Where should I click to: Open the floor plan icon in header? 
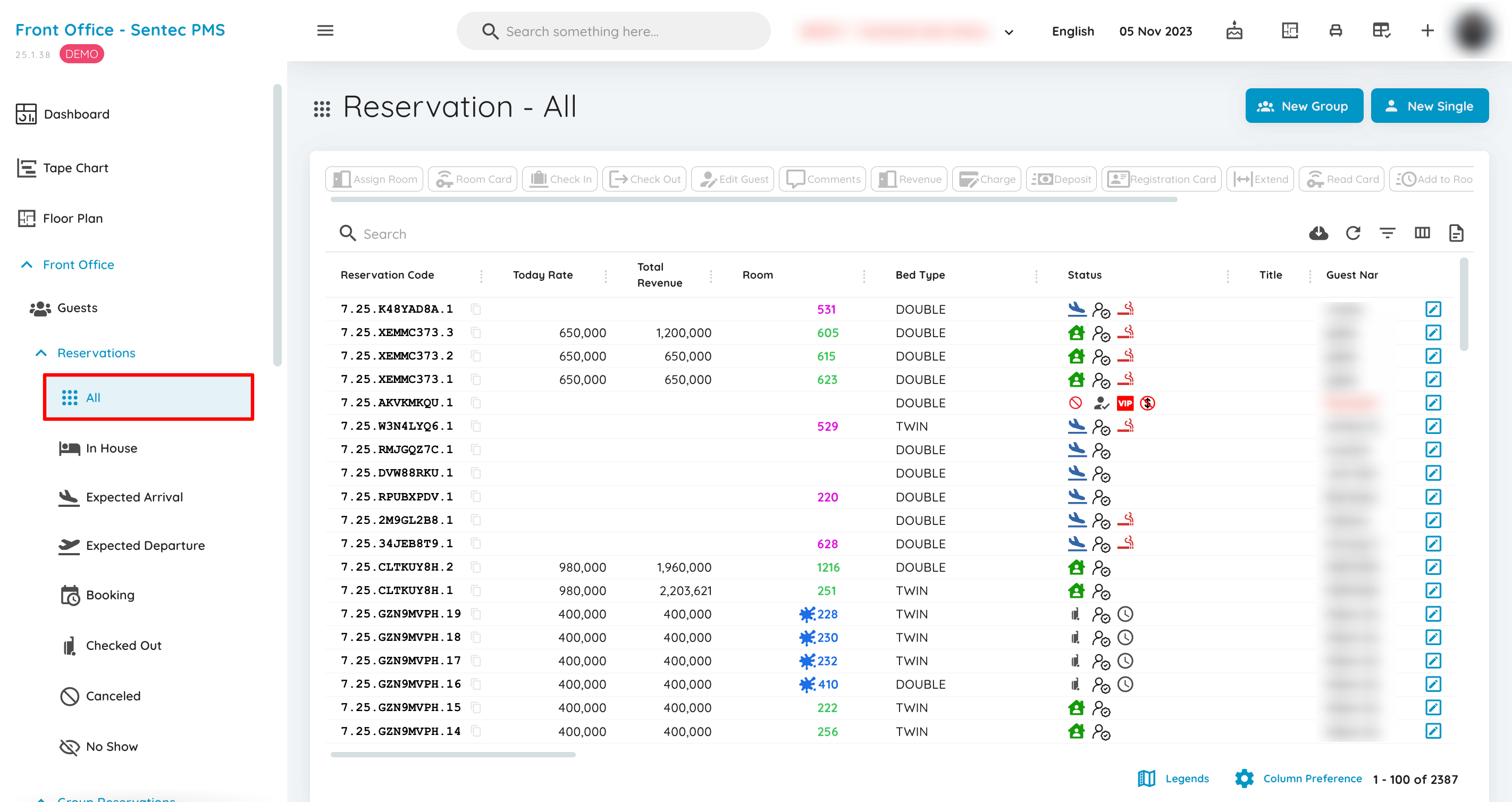click(x=1290, y=30)
